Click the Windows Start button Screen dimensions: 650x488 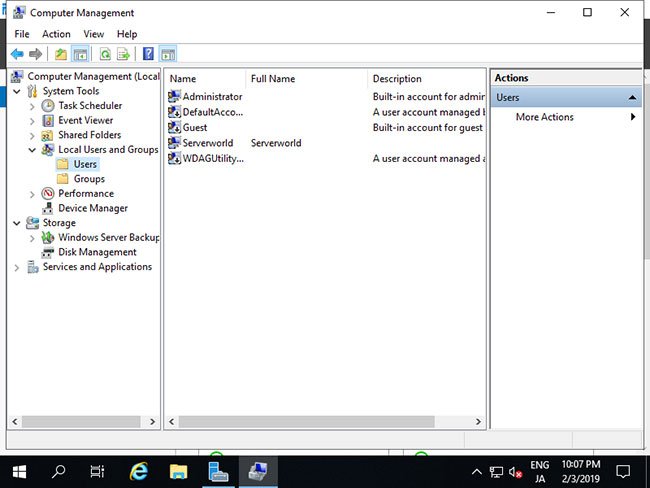19,471
